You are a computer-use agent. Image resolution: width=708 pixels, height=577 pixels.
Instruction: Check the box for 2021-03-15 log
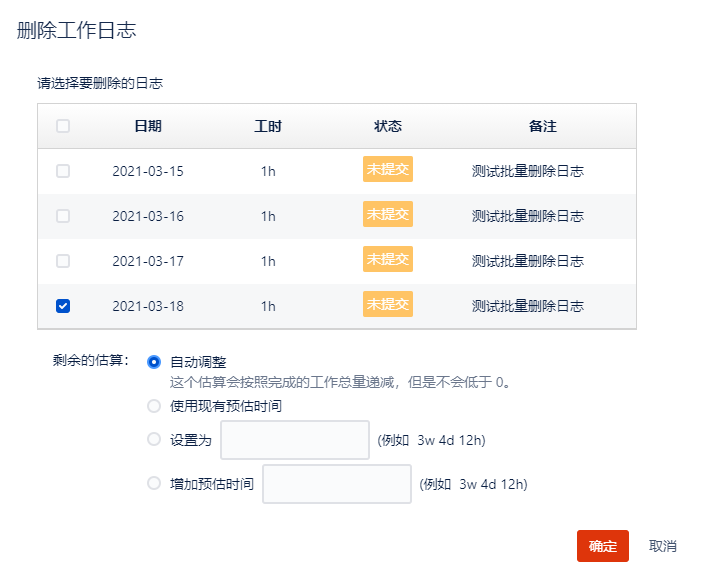pyautogui.click(x=63, y=171)
